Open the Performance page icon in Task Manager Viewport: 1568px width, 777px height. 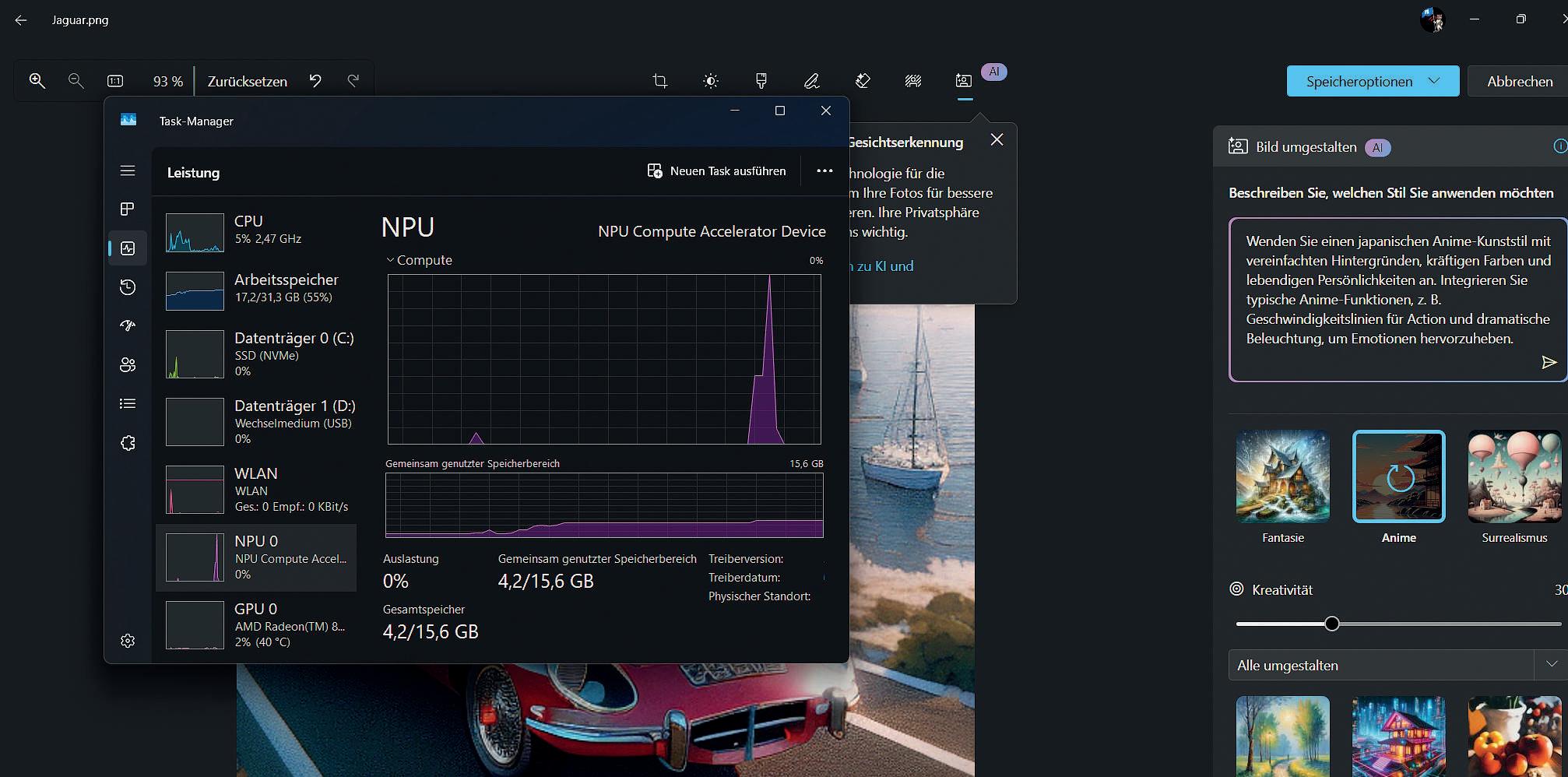pos(128,248)
